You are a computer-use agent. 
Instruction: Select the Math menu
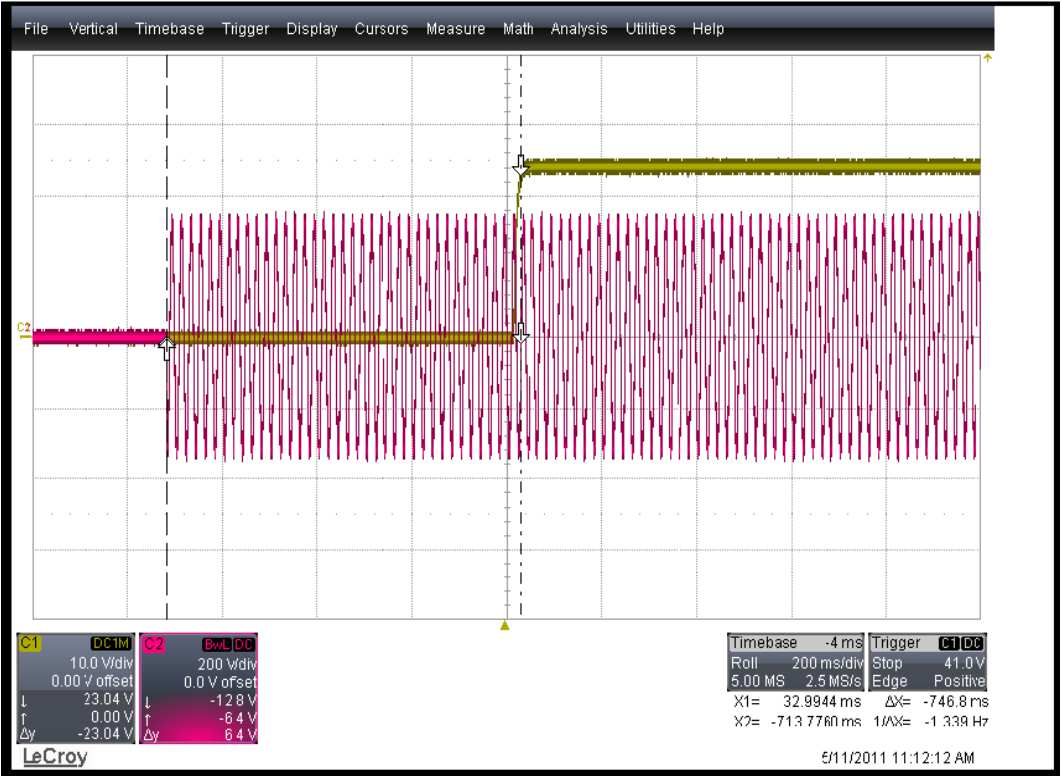click(x=518, y=29)
